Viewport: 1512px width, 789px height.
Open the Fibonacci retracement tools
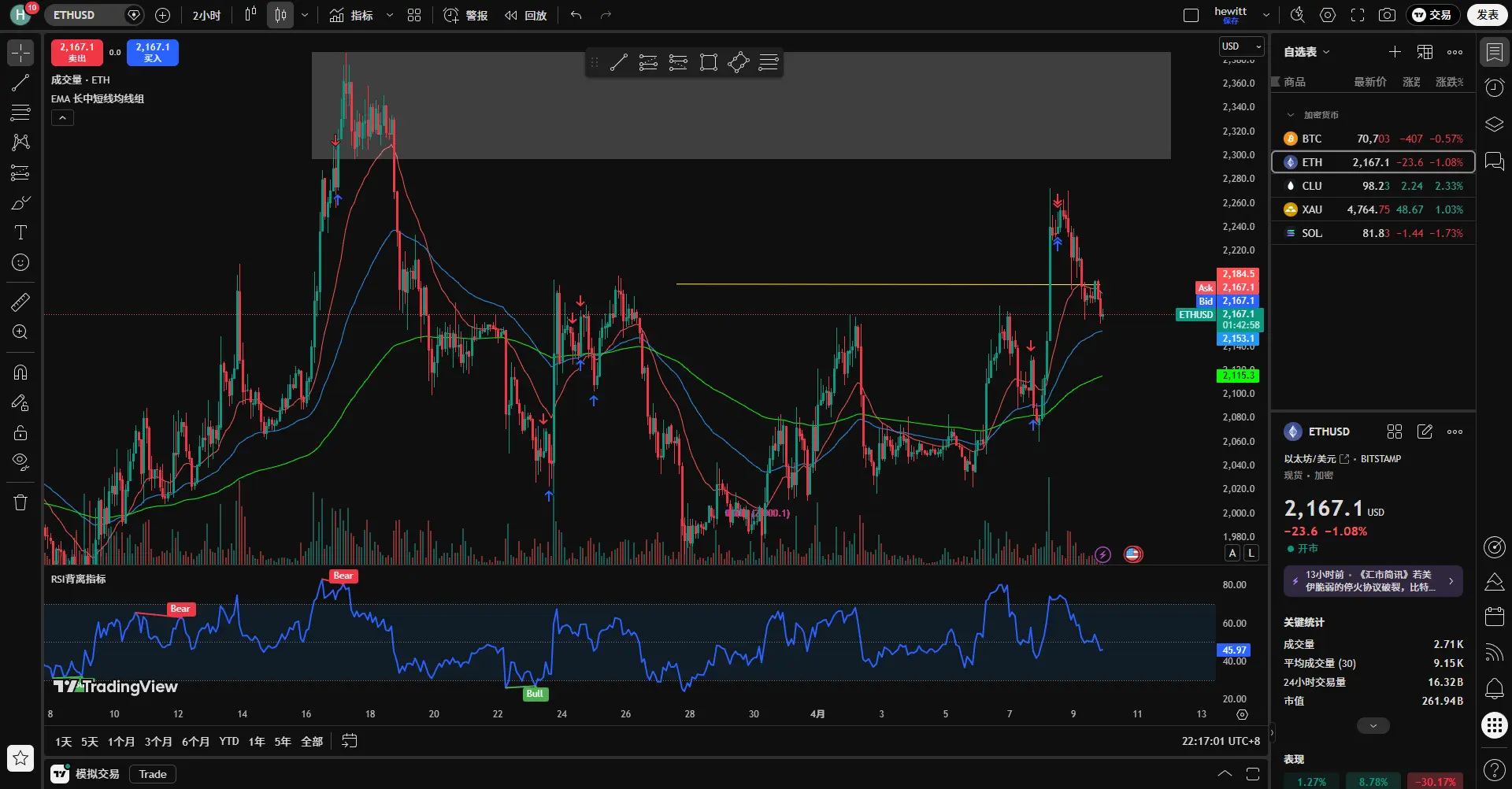click(20, 113)
